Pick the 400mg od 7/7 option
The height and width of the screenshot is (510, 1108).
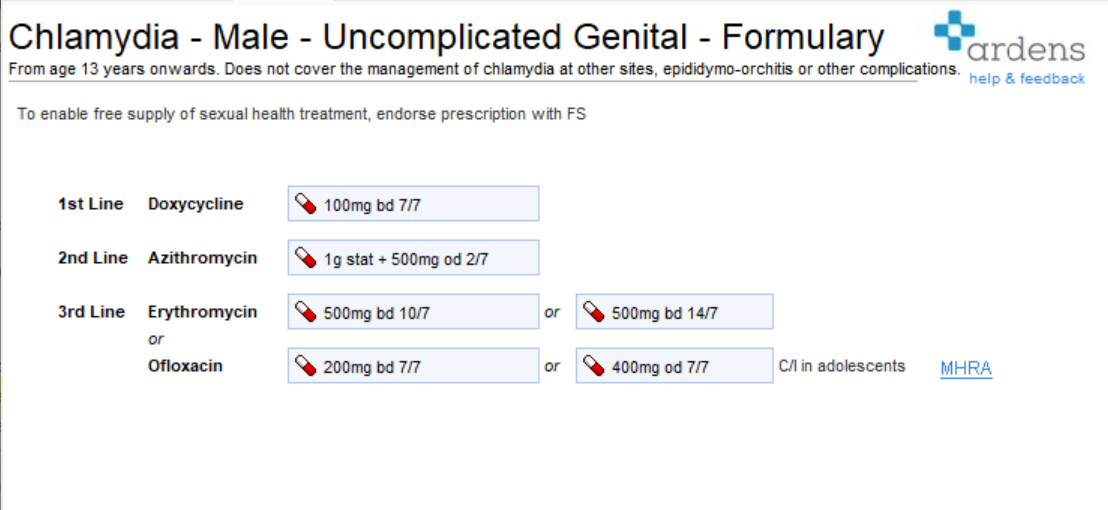674,366
